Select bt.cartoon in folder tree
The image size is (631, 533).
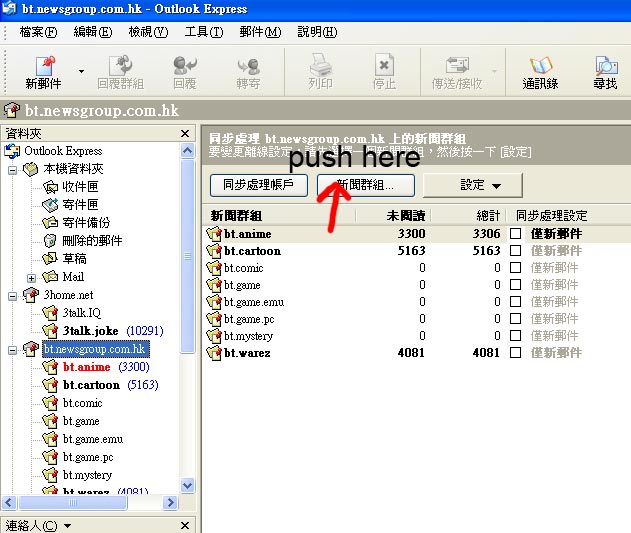(91, 385)
